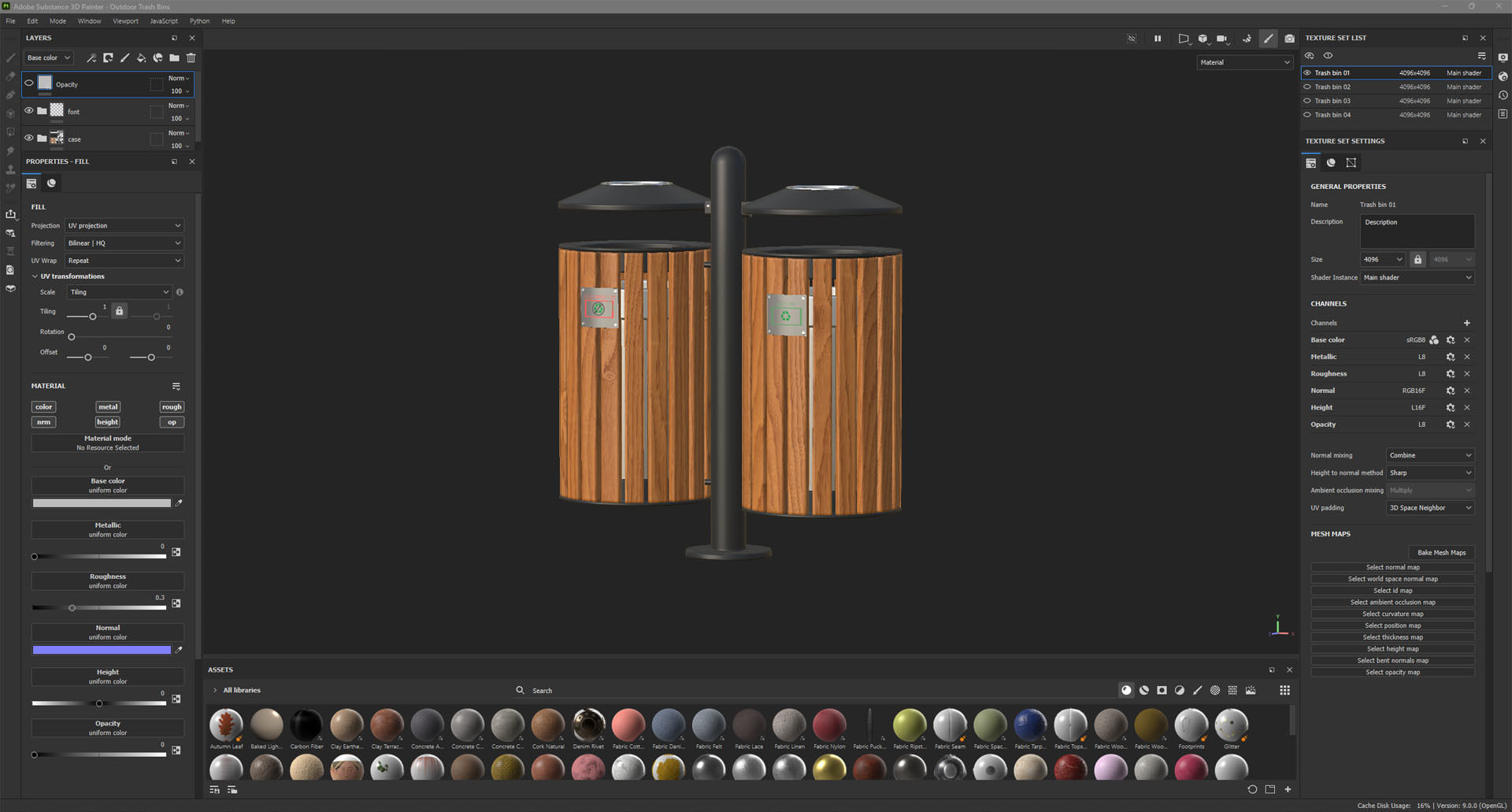Screen dimensions: 1512x812
Task: Add a mask using the mask icon in Layers
Action: click(108, 57)
